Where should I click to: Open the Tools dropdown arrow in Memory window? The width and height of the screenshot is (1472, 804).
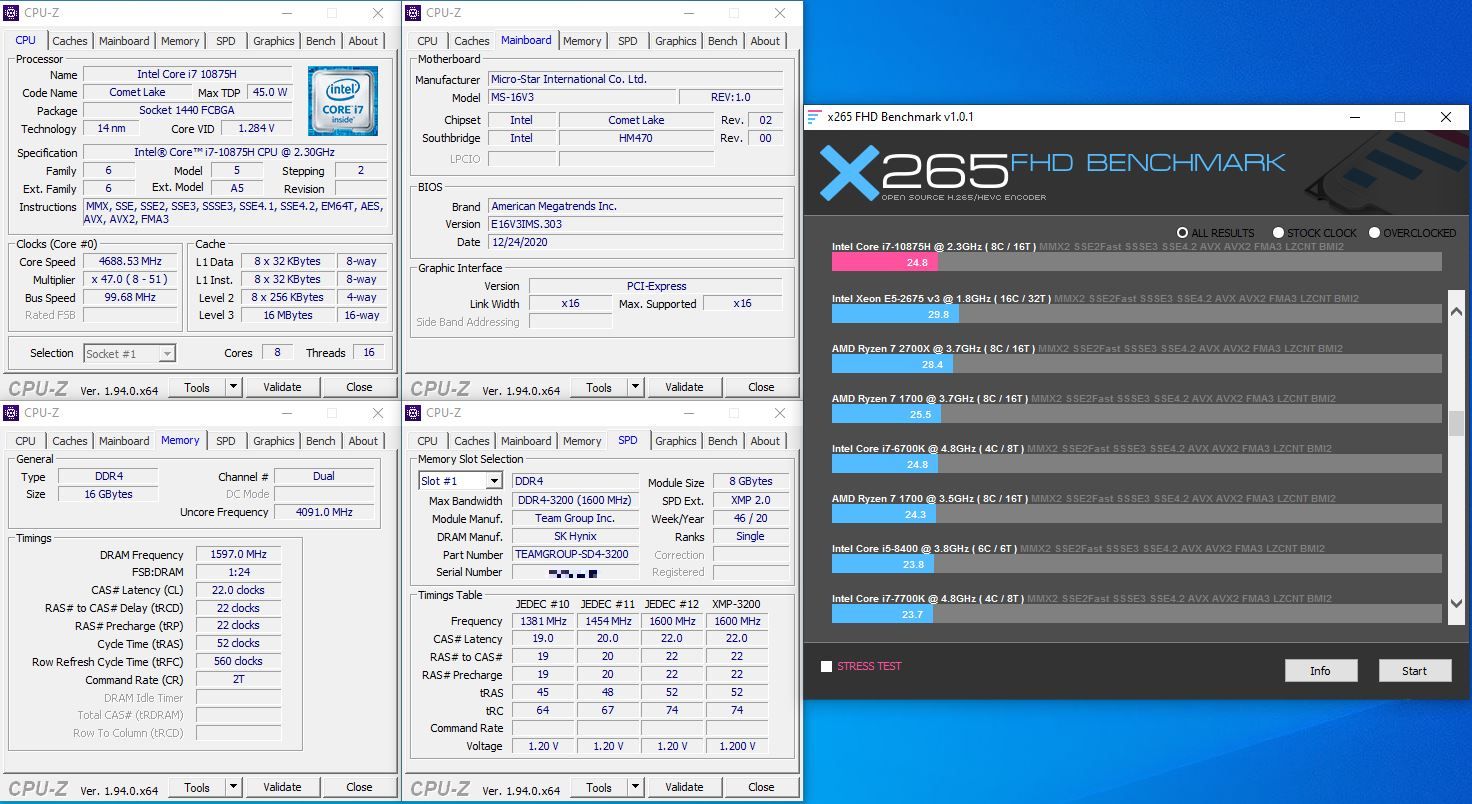233,787
